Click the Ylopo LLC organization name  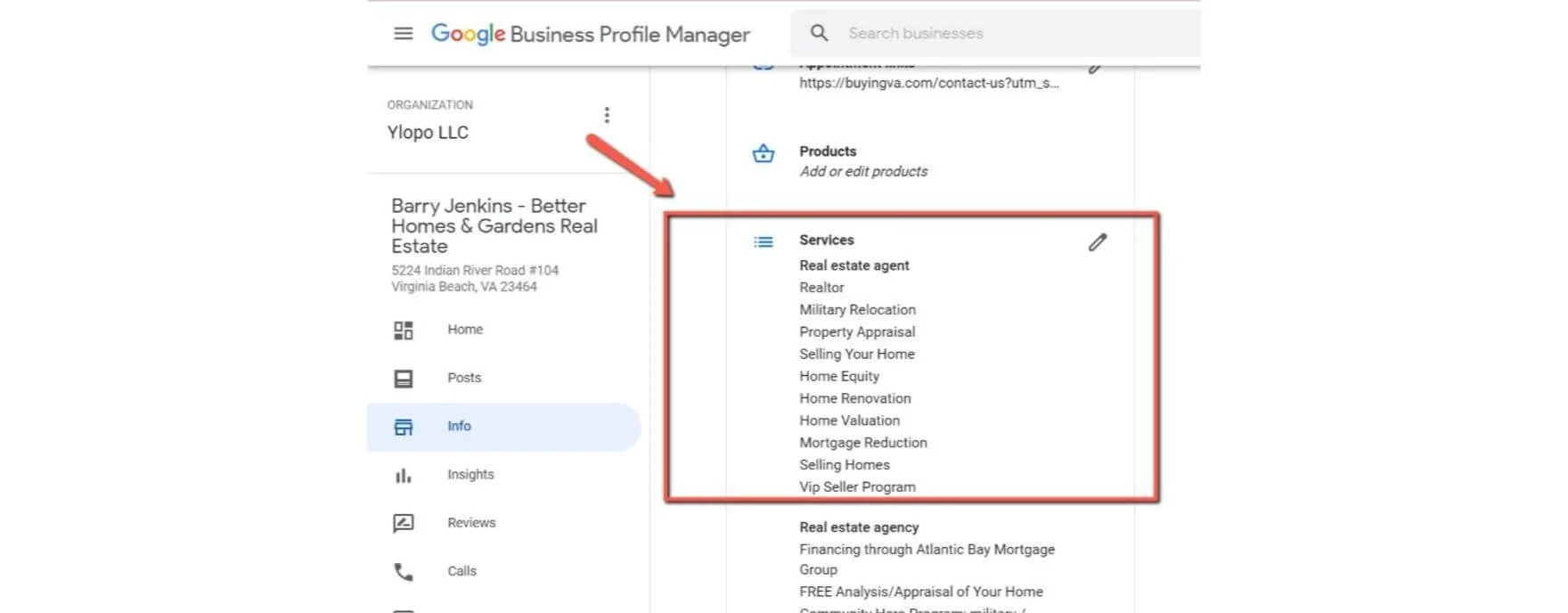pyautogui.click(x=428, y=133)
